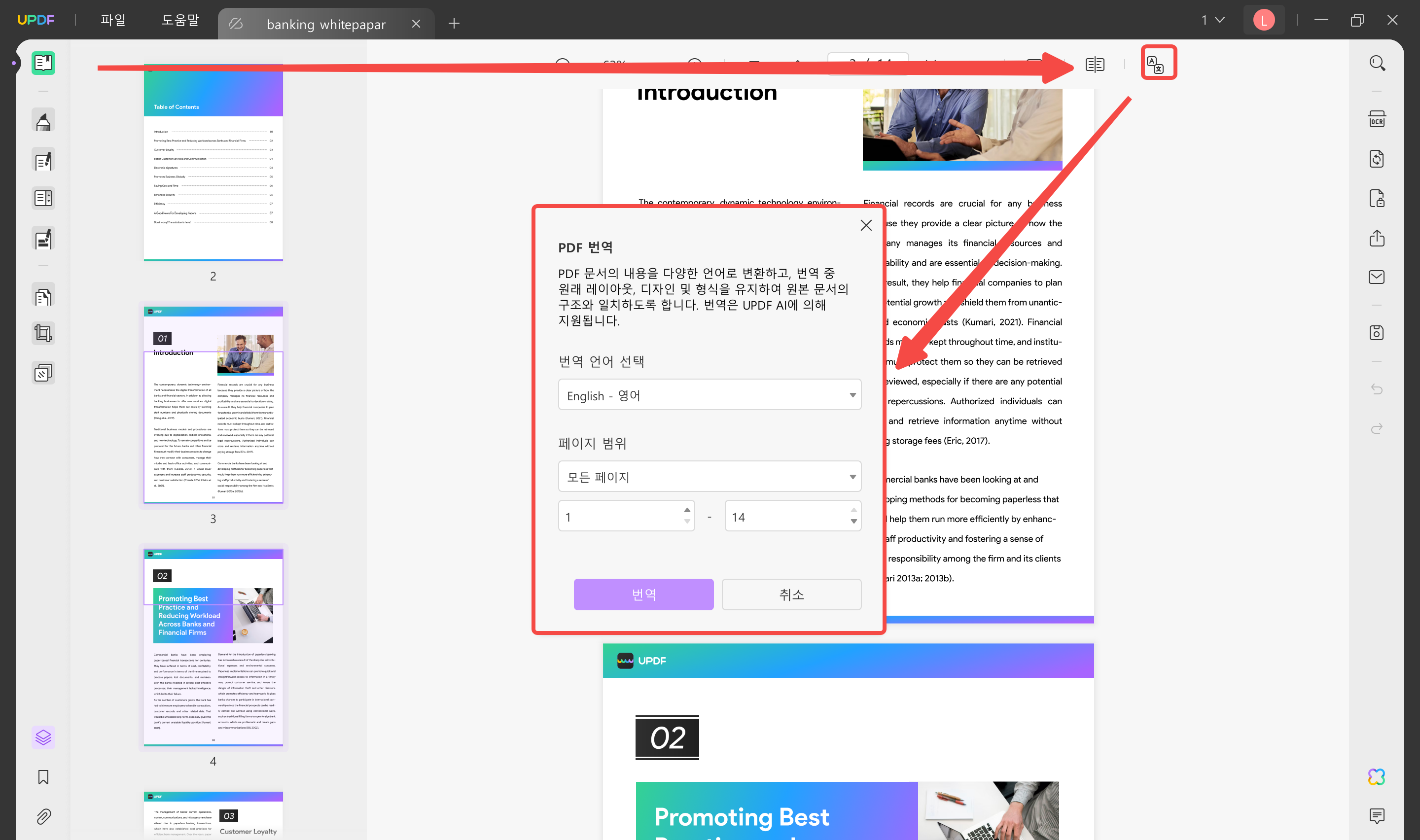Click the banking whitepaper tab label
1420x840 pixels.
(x=325, y=23)
